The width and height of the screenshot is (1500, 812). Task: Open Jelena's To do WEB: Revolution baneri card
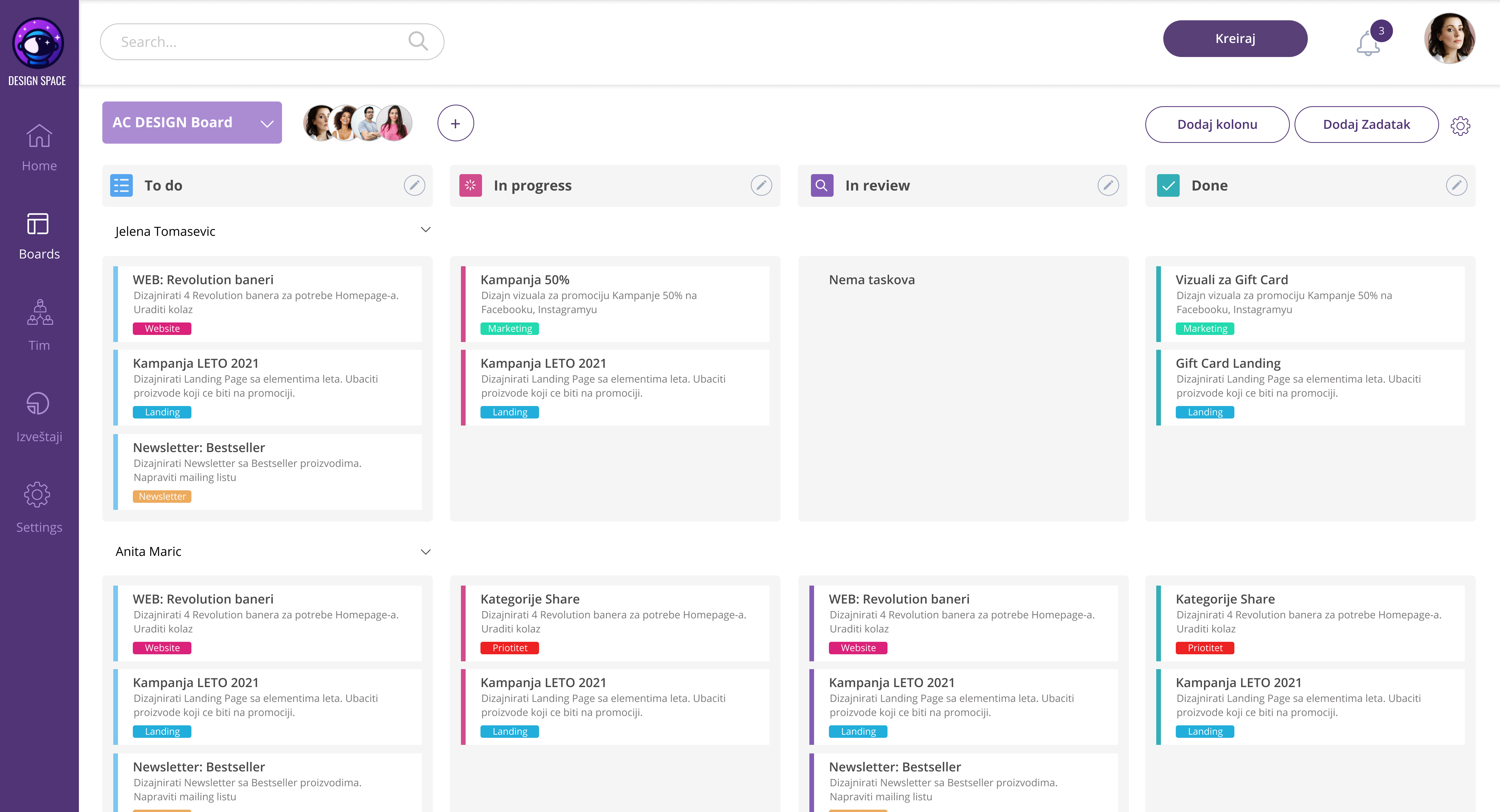[x=267, y=304]
